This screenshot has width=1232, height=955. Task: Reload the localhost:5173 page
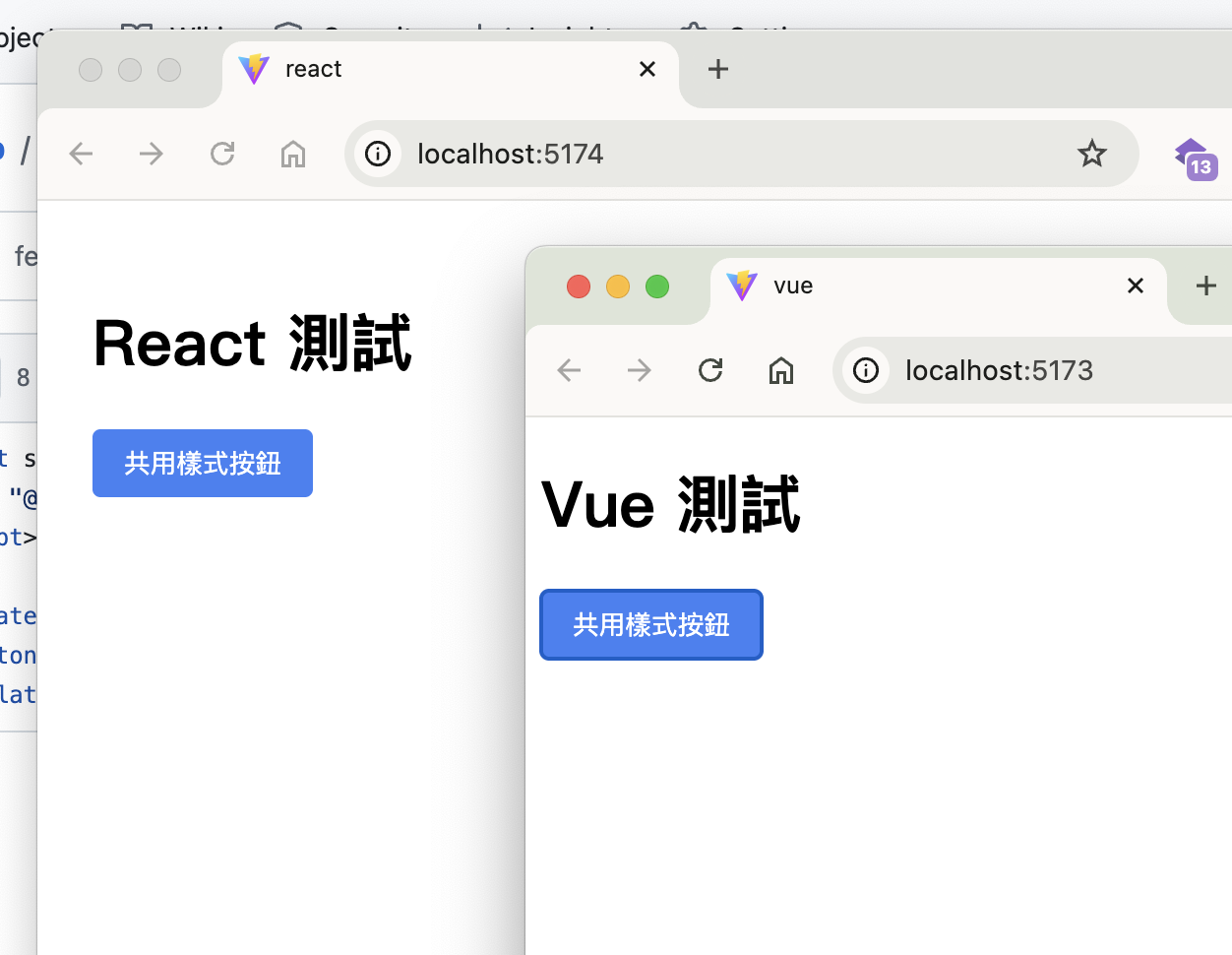tap(710, 370)
